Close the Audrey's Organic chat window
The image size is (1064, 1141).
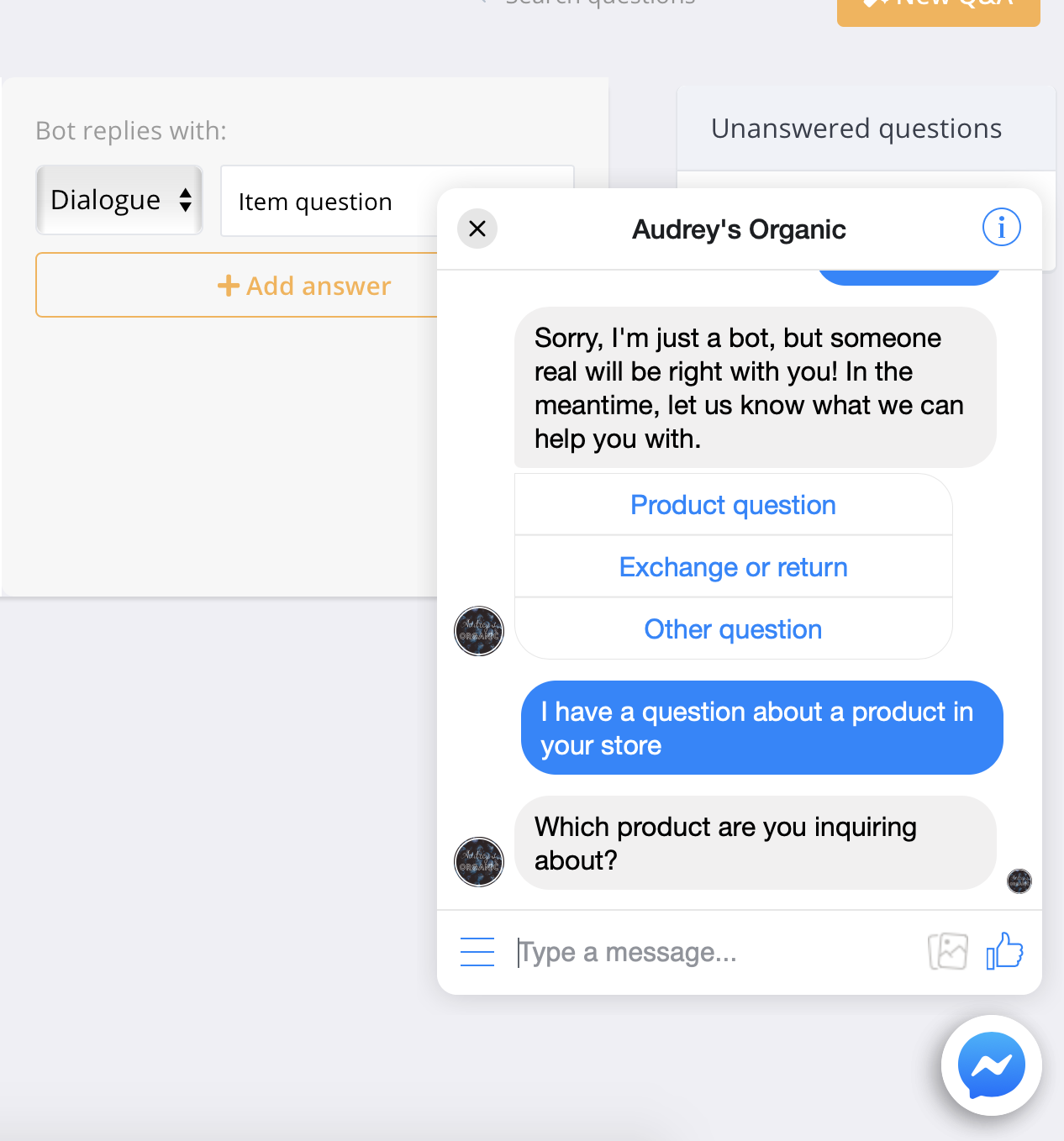(x=477, y=229)
